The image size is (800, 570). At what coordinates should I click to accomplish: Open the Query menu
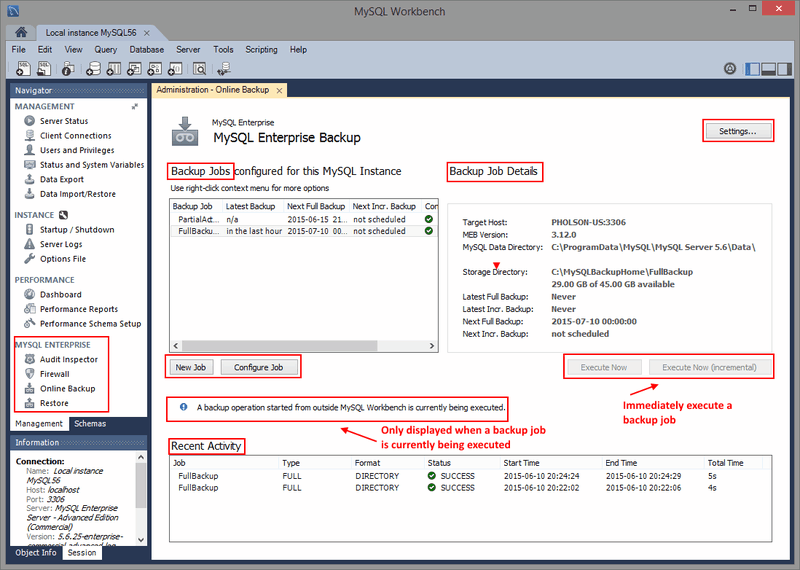pyautogui.click(x=106, y=49)
